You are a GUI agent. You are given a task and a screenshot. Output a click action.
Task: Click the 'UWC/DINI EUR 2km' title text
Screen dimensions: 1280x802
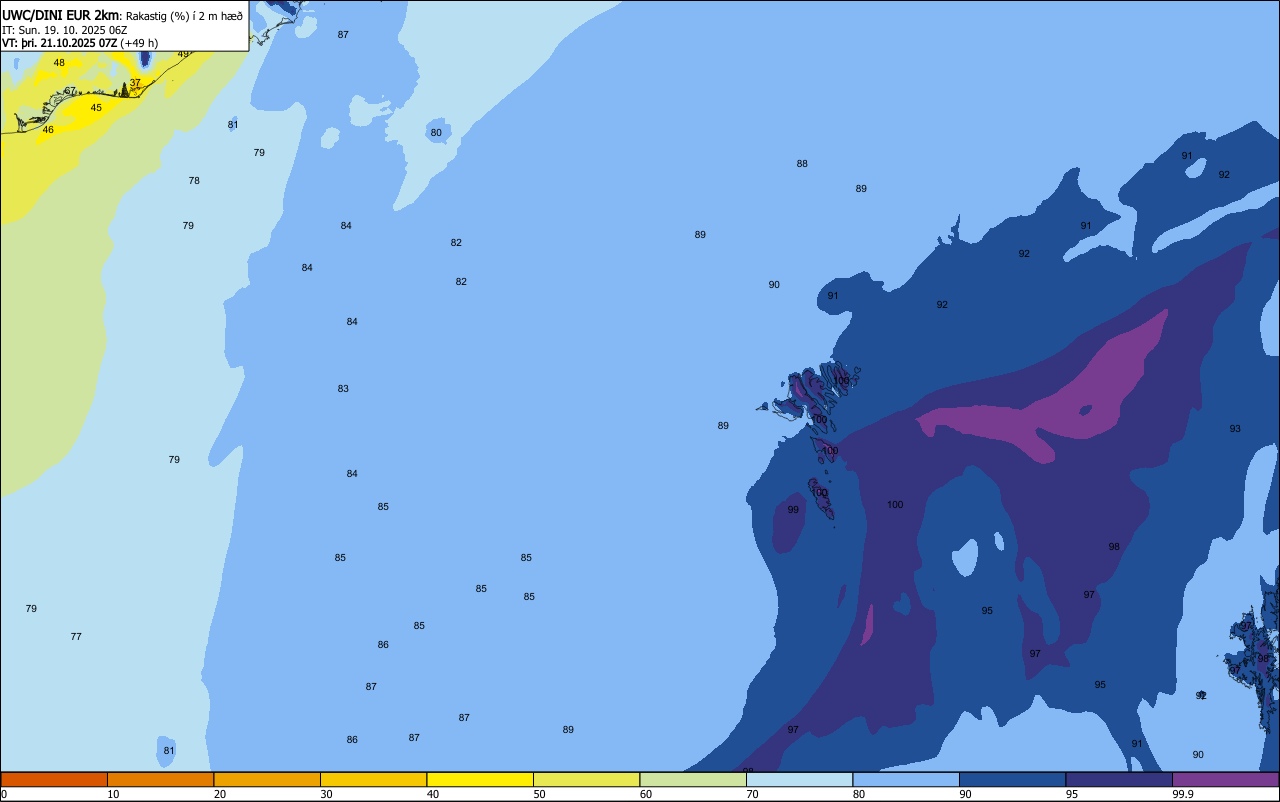pos(60,15)
